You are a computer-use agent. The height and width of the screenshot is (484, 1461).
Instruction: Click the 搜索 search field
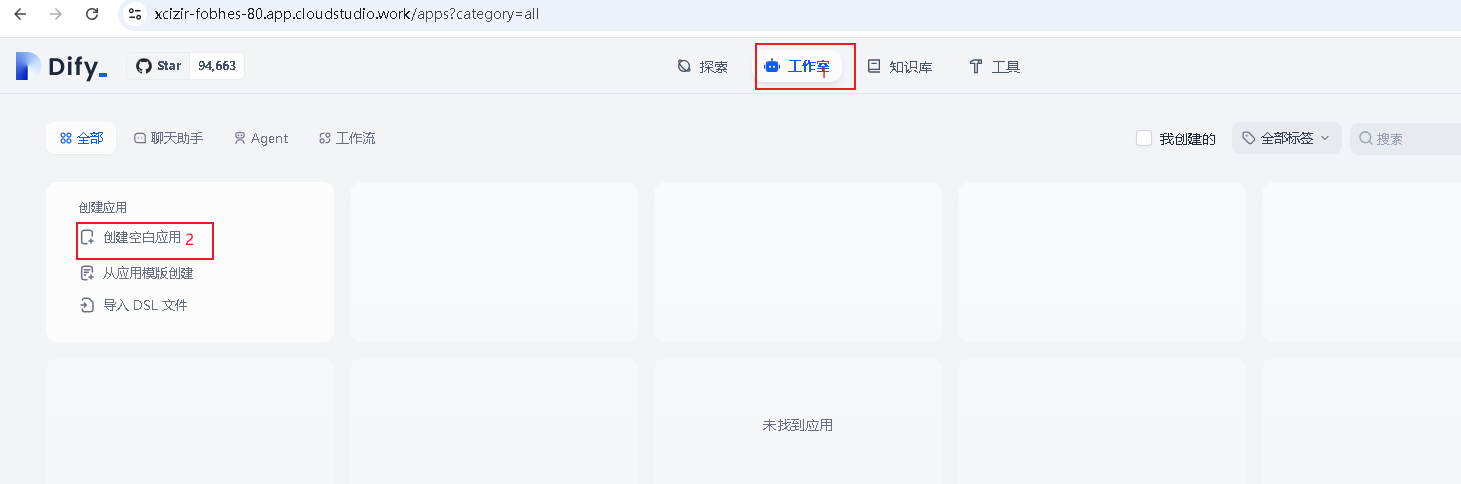point(1410,139)
